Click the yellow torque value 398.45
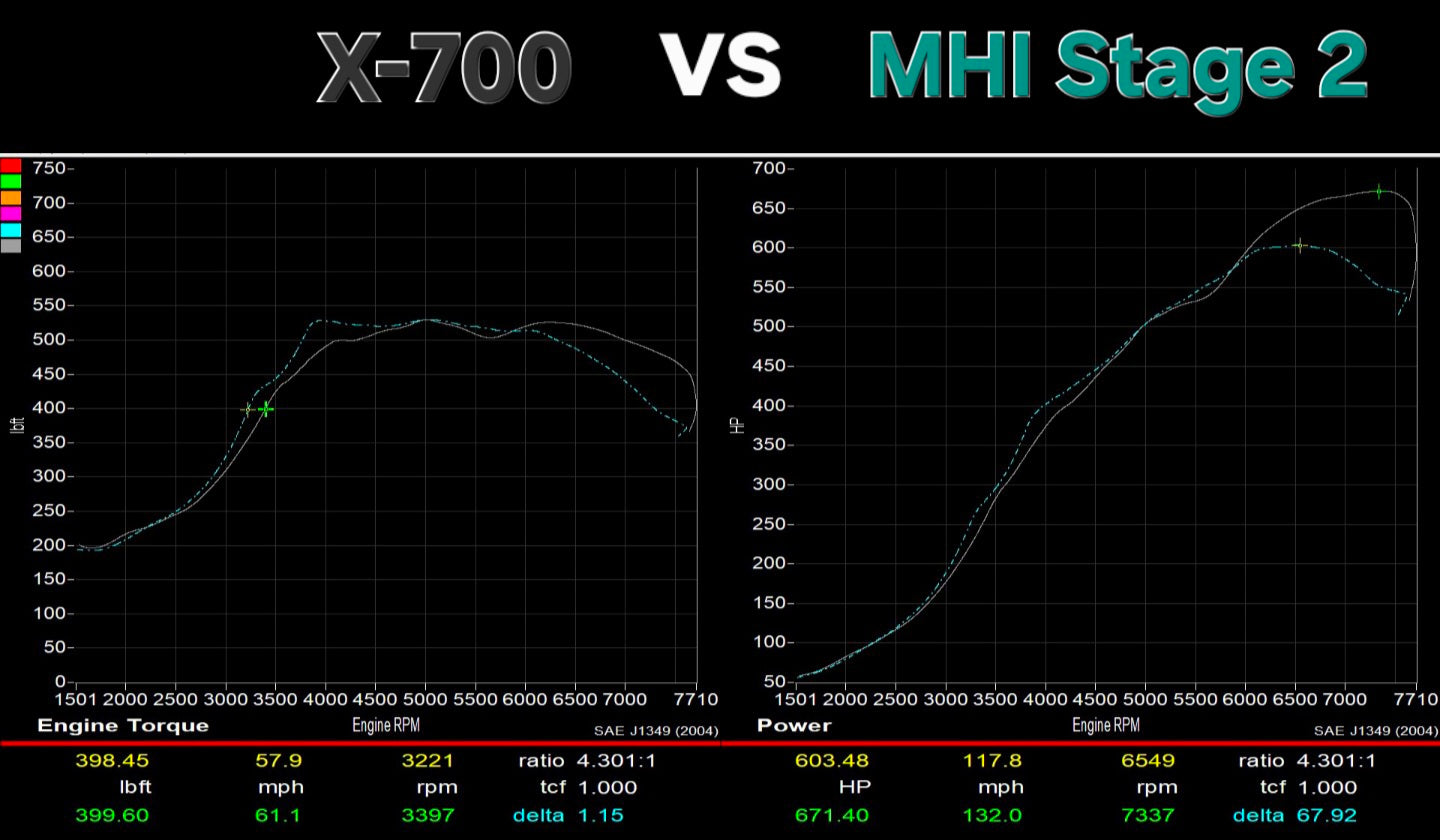Viewport: 1440px width, 840px height. 112,761
